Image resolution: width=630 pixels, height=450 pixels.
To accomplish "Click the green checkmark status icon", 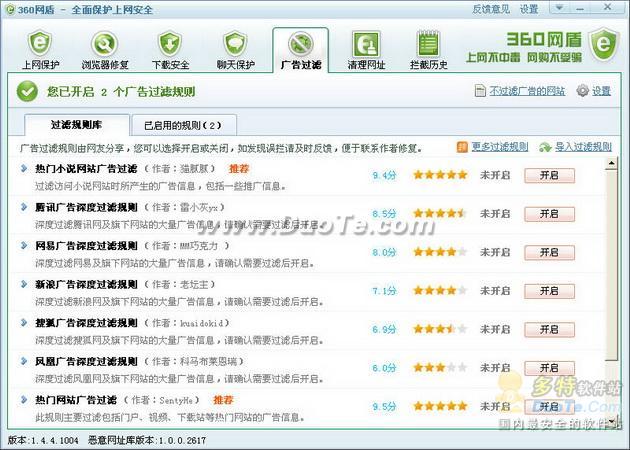I will tap(27, 91).
